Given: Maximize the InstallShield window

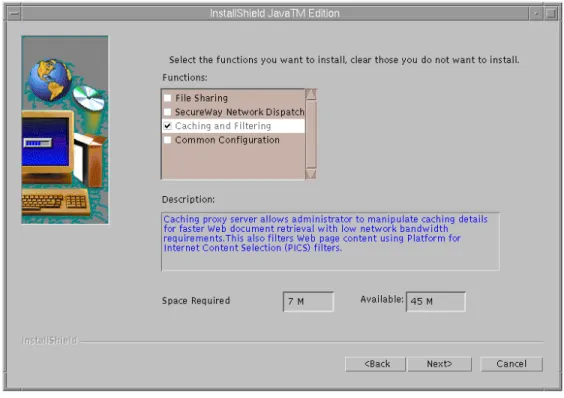Looking at the screenshot, I should click(x=550, y=14).
